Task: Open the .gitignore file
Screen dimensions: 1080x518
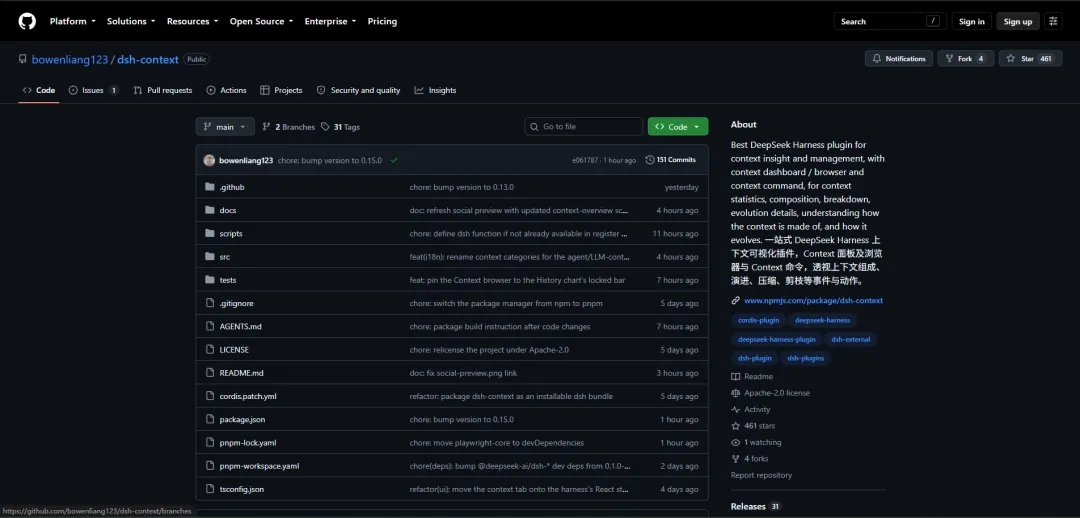Action: click(236, 303)
